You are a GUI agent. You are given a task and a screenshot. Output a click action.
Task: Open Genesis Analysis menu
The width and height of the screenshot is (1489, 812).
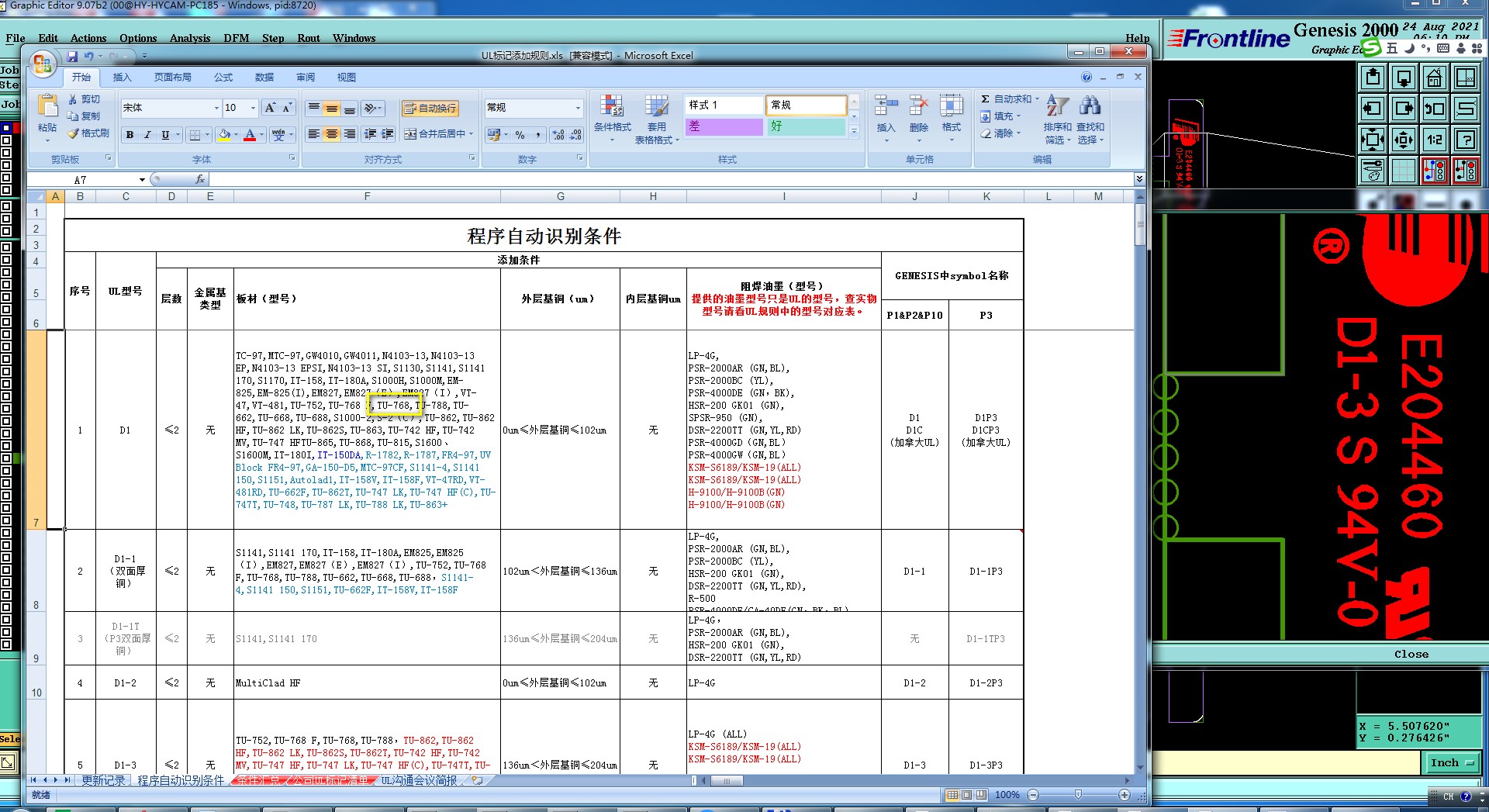pos(190,38)
